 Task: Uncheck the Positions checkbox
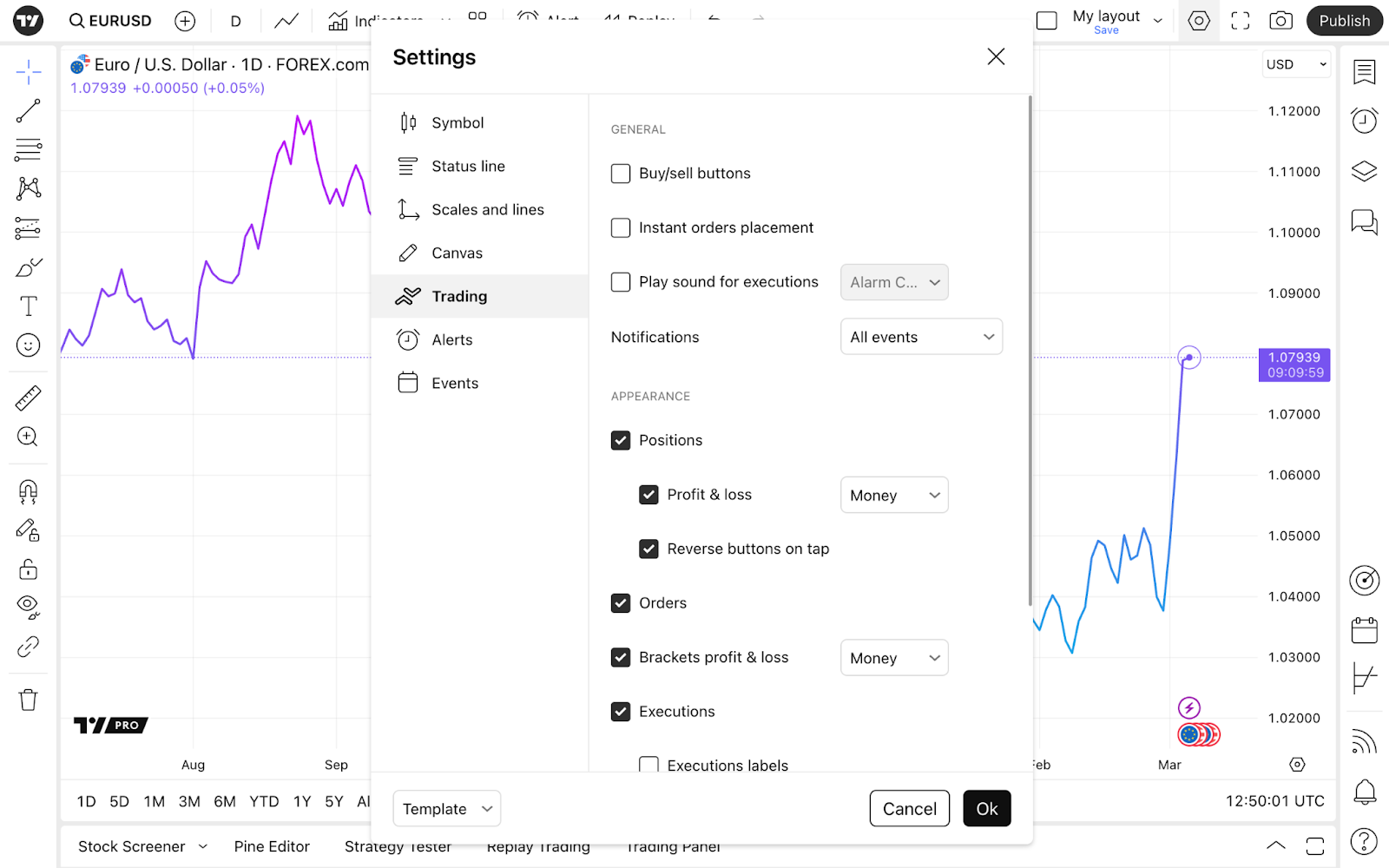click(621, 440)
